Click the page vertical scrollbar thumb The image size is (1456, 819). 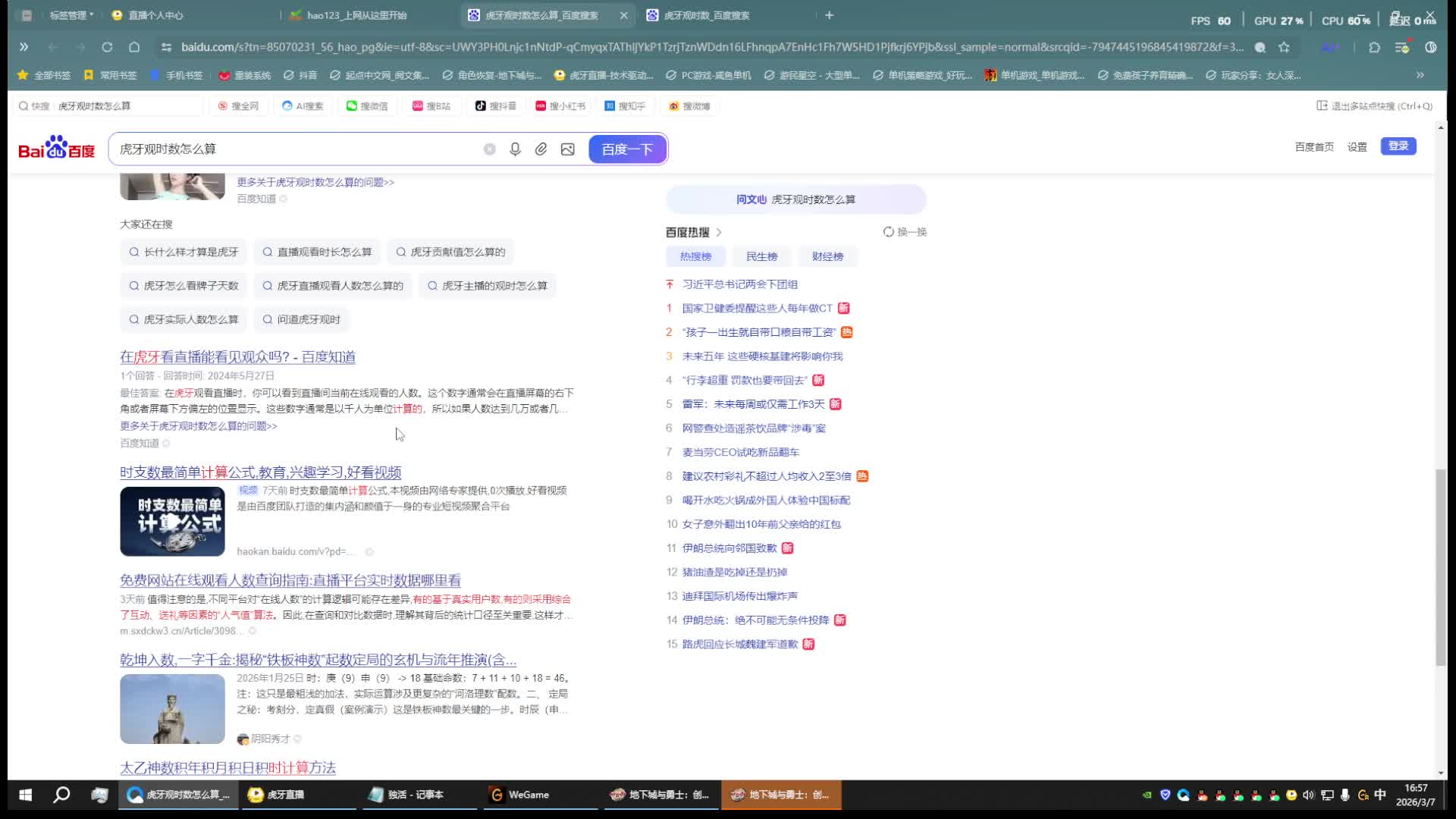point(1440,567)
